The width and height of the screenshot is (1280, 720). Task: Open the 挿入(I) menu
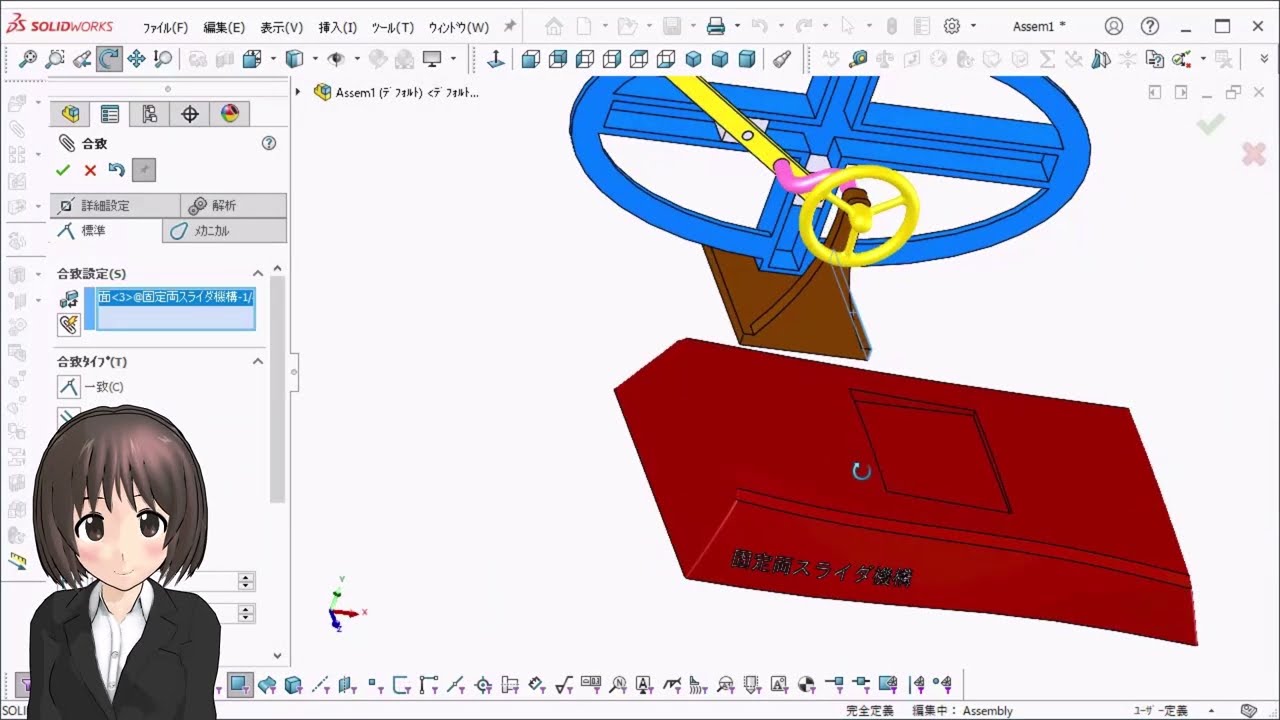[x=337, y=27]
